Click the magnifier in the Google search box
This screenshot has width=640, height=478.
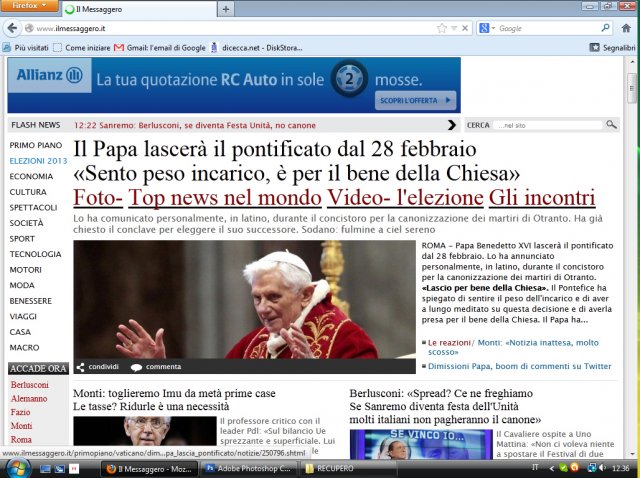pyautogui.click(x=605, y=28)
